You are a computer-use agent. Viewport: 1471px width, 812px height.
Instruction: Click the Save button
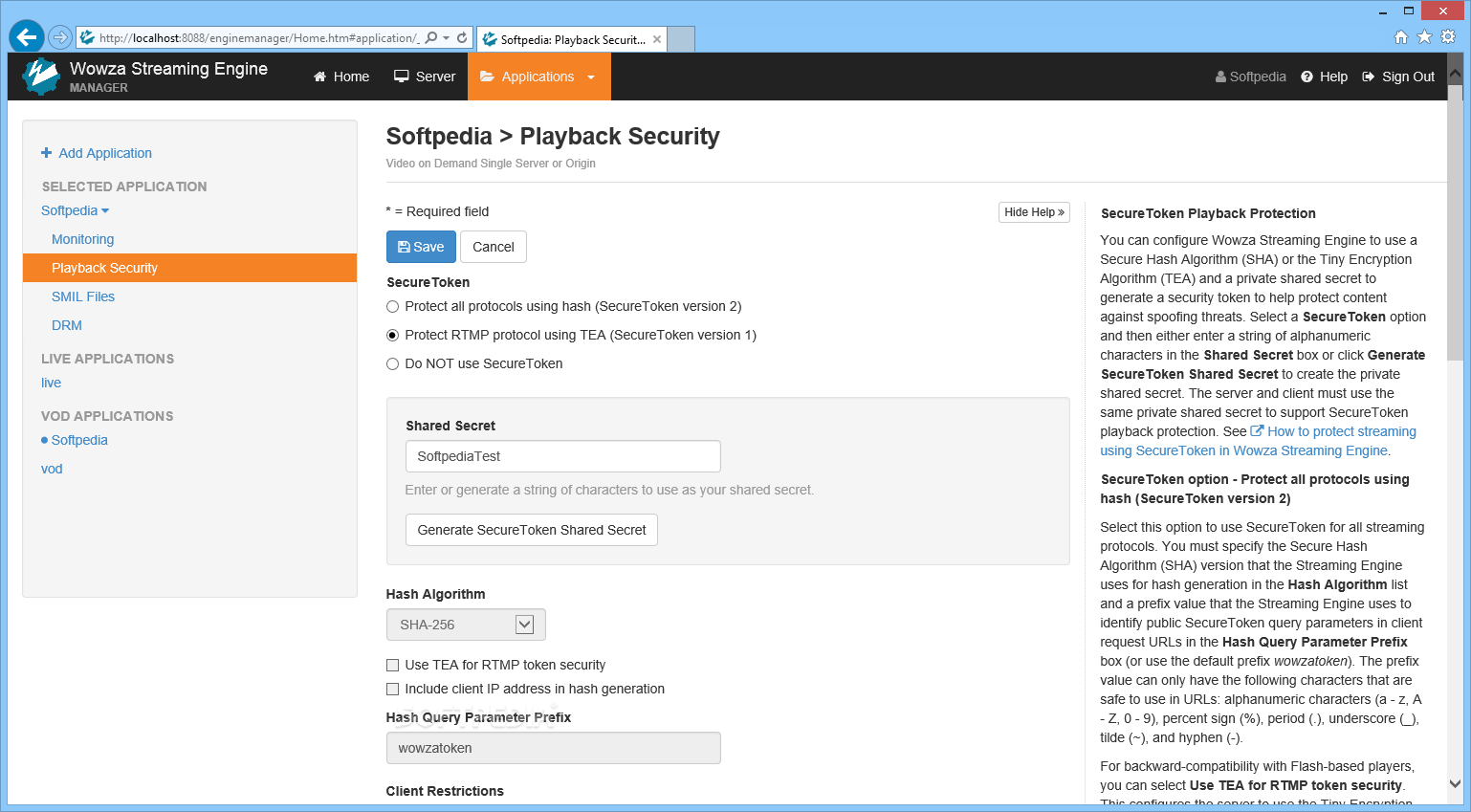421,247
